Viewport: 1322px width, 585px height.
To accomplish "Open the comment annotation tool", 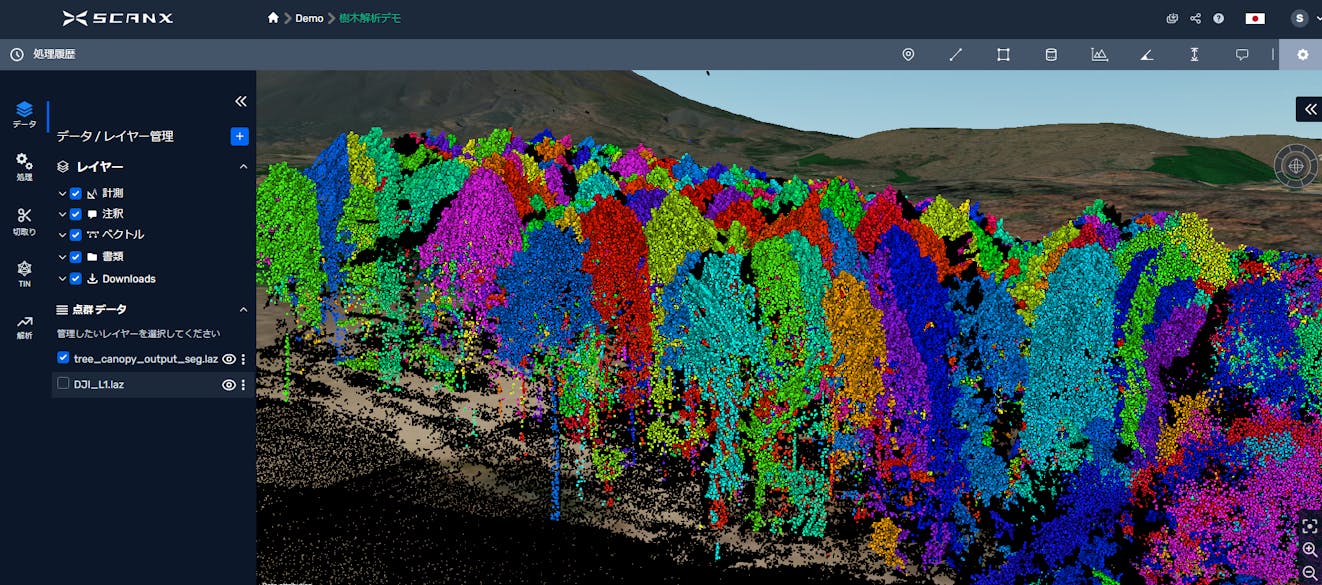I will pos(1241,54).
